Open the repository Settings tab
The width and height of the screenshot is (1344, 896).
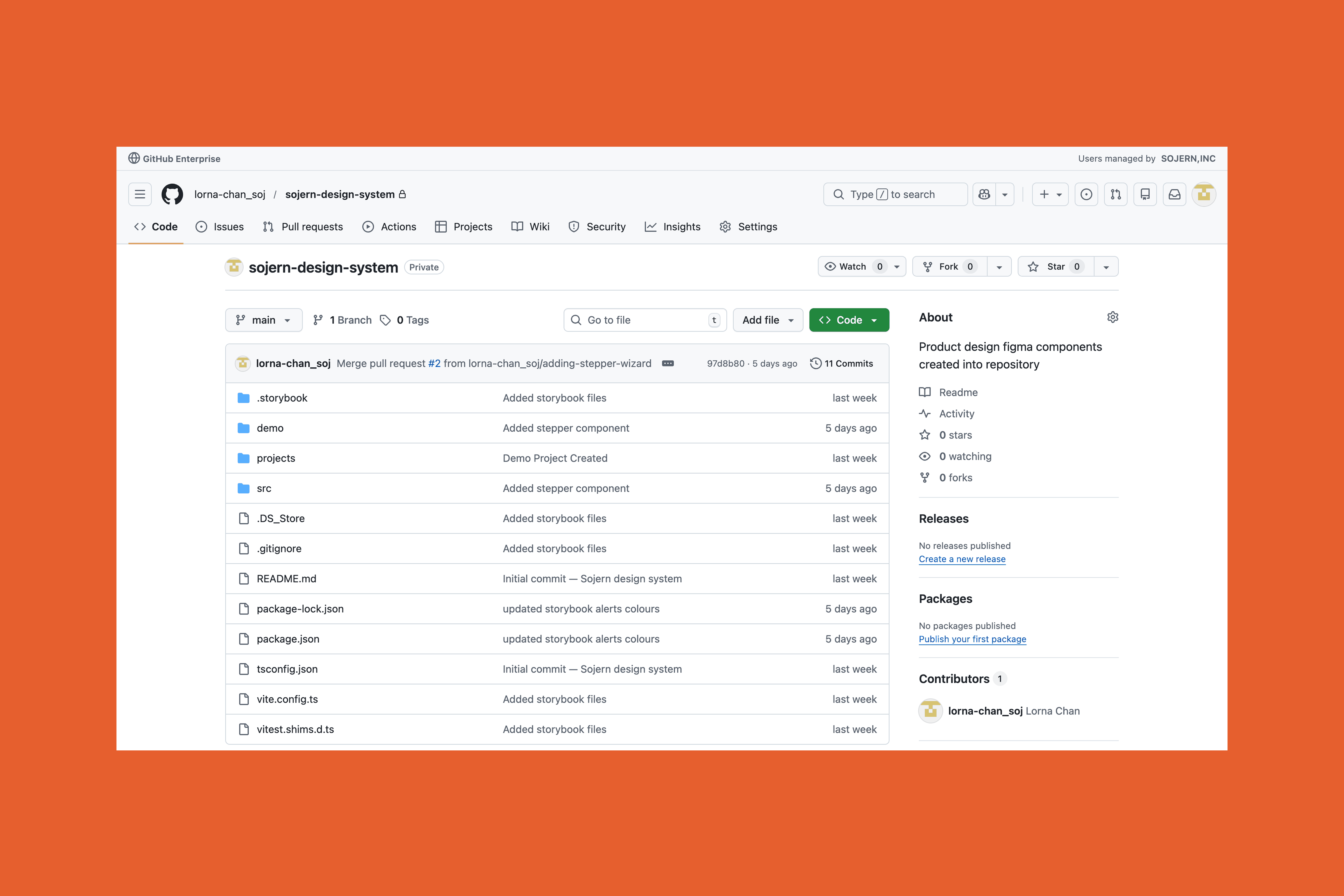click(x=748, y=227)
